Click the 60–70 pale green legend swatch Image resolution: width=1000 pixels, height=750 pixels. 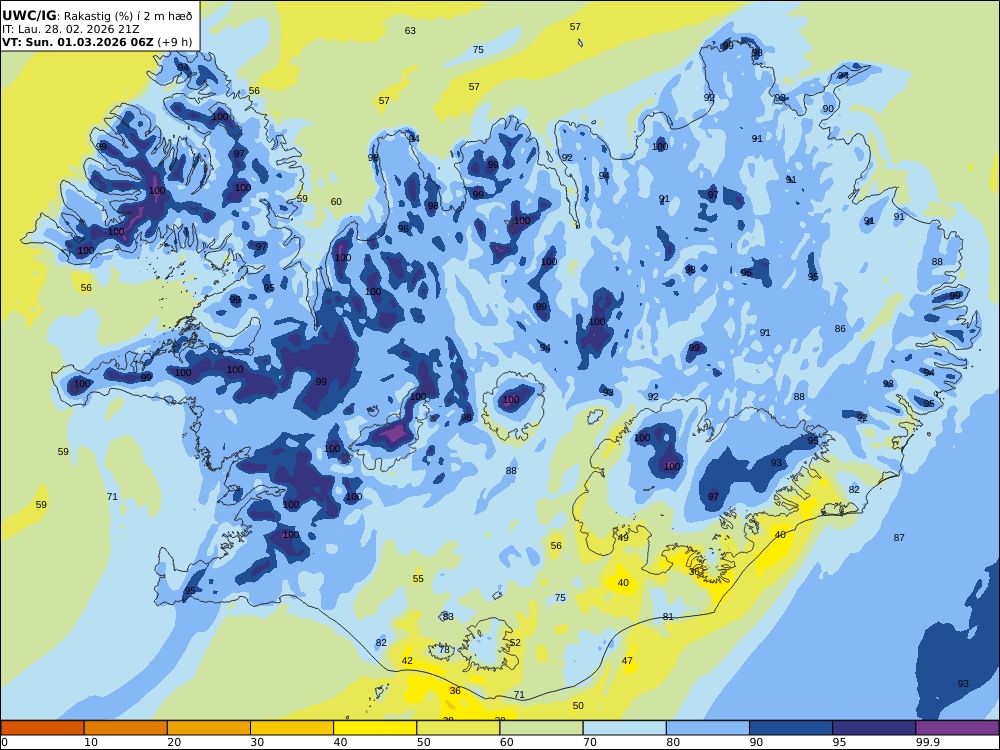[x=541, y=728]
